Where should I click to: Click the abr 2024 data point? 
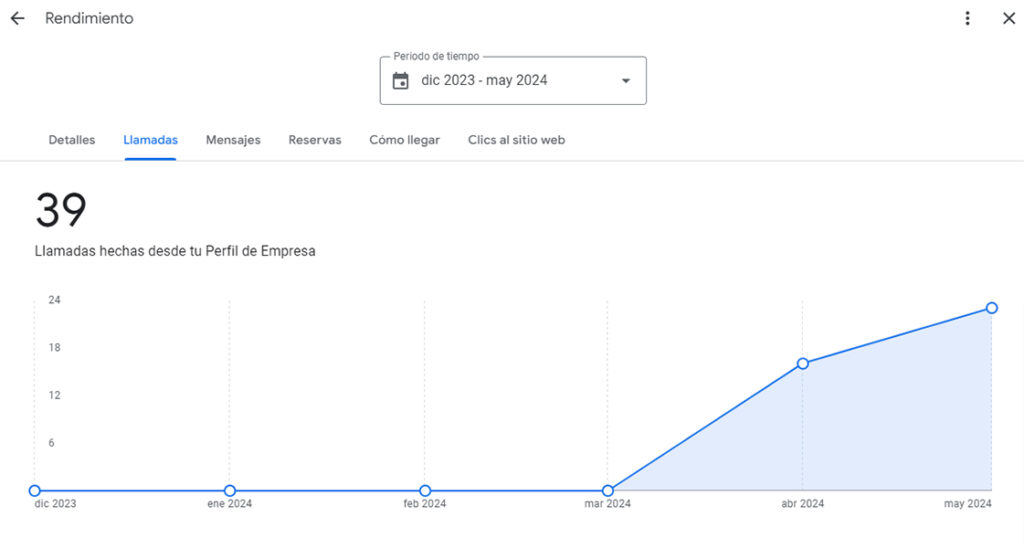(x=803, y=363)
